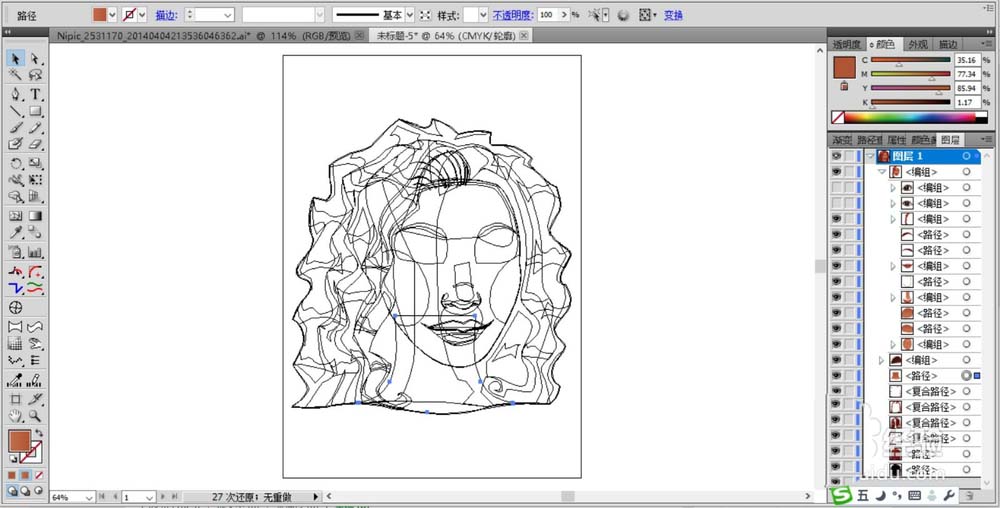
Task: Select the Magic Wand tool
Action: pyautogui.click(x=16, y=75)
